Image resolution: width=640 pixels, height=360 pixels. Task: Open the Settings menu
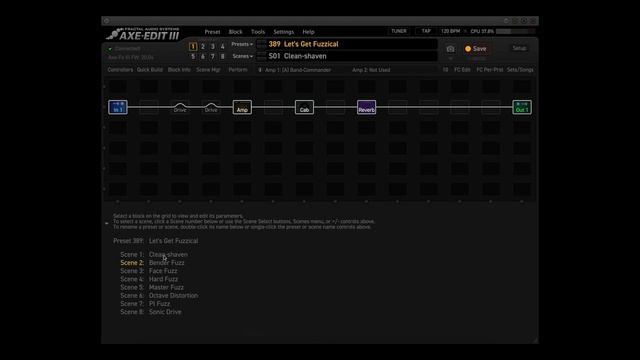pos(284,32)
